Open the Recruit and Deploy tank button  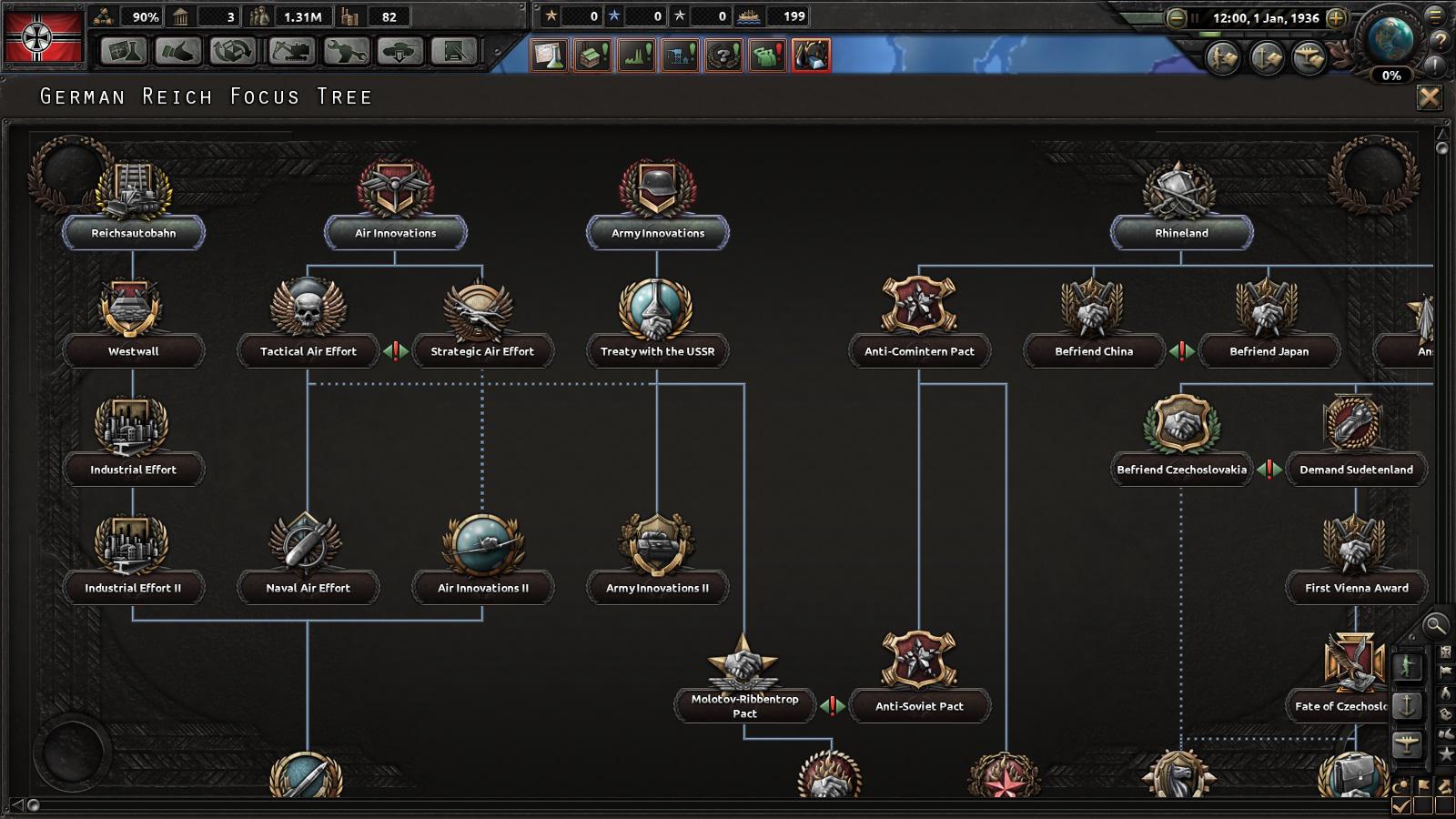point(399,51)
